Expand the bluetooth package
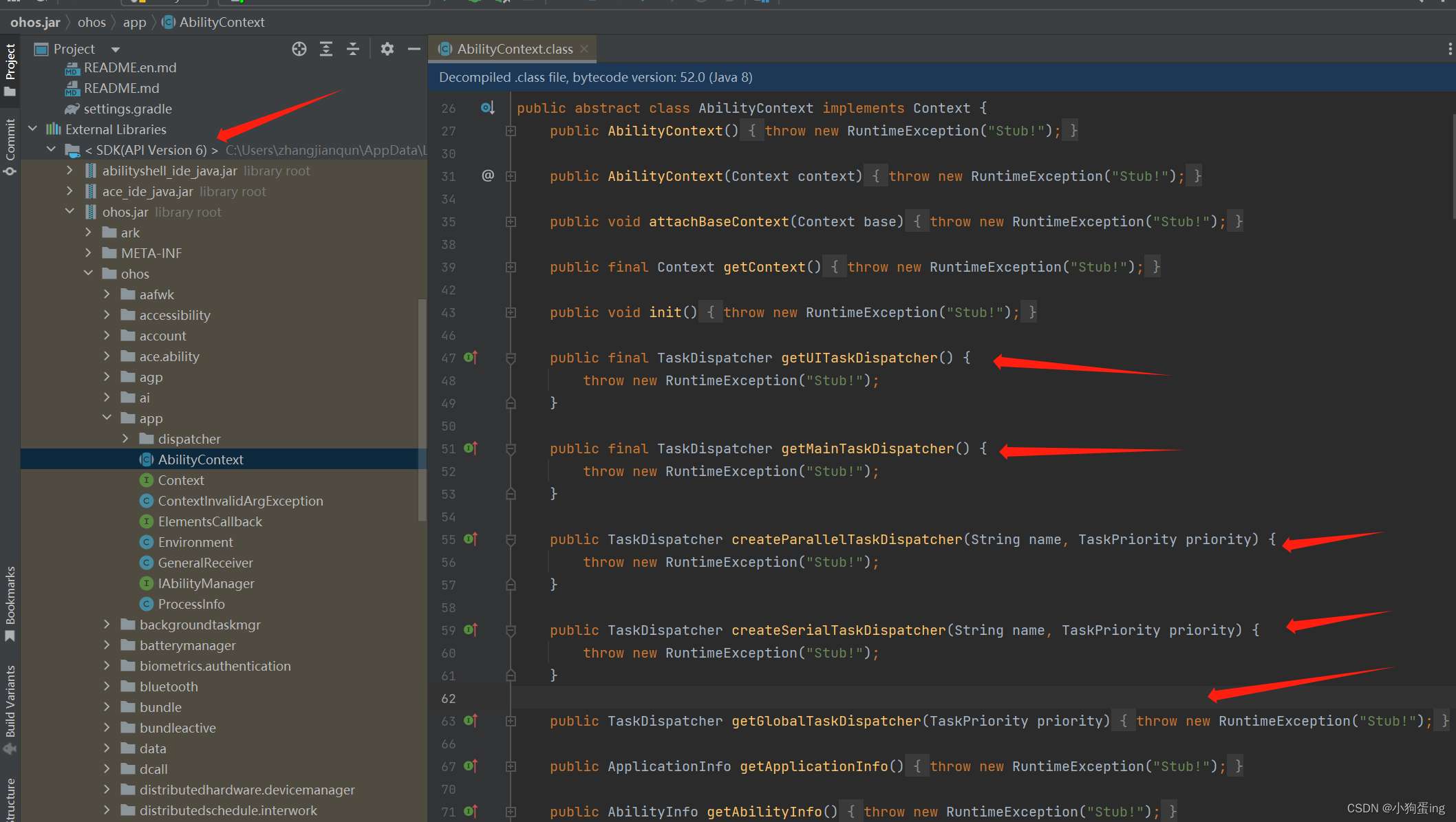Screen dimensions: 1456x822 click(107, 686)
